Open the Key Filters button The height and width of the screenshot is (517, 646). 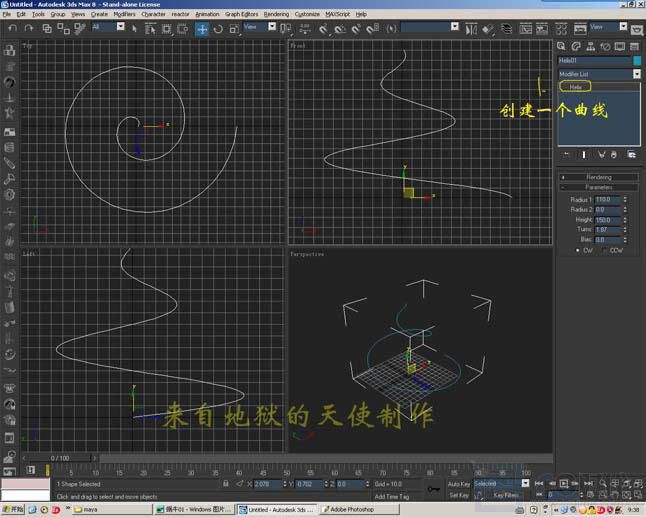(x=506, y=495)
